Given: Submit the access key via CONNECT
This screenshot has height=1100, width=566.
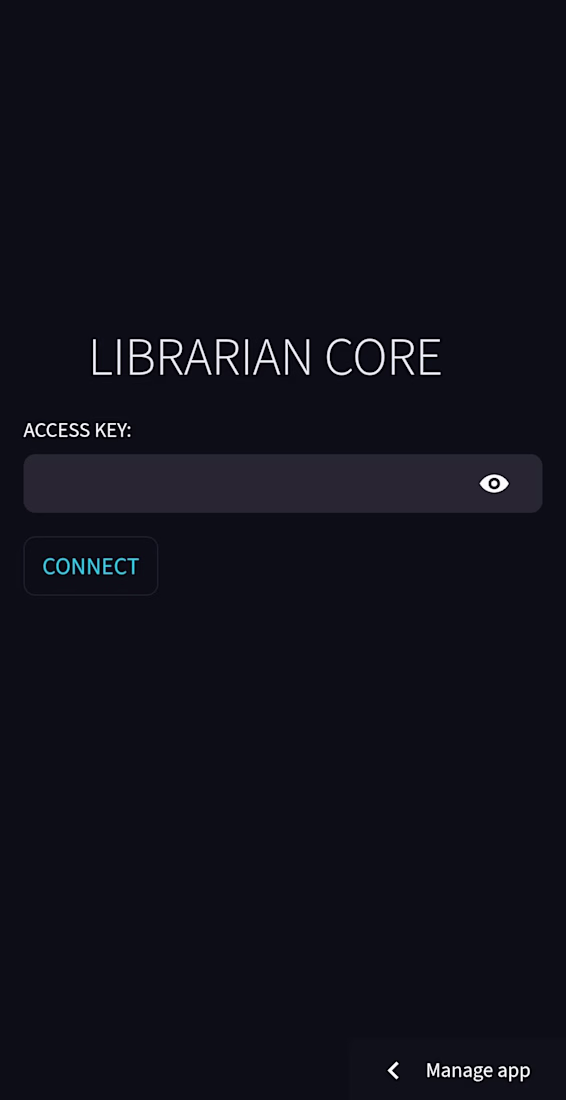Looking at the screenshot, I should [90, 566].
